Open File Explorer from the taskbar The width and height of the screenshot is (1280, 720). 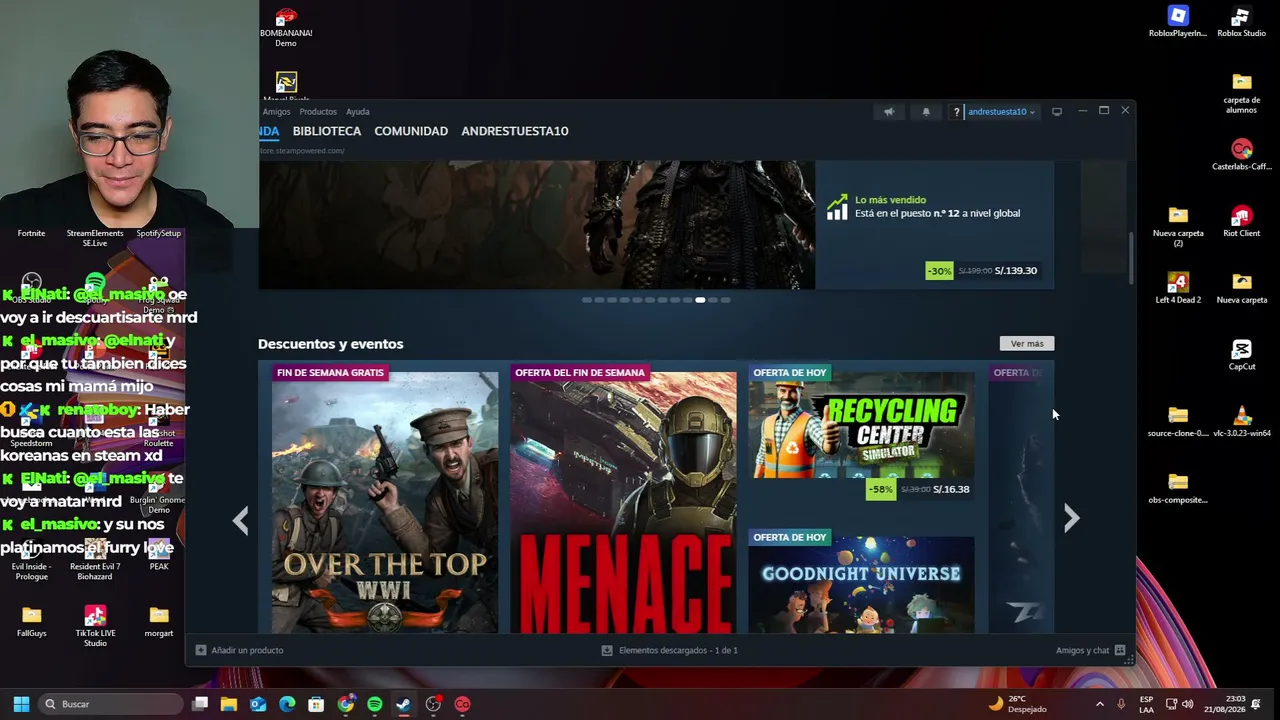229,704
